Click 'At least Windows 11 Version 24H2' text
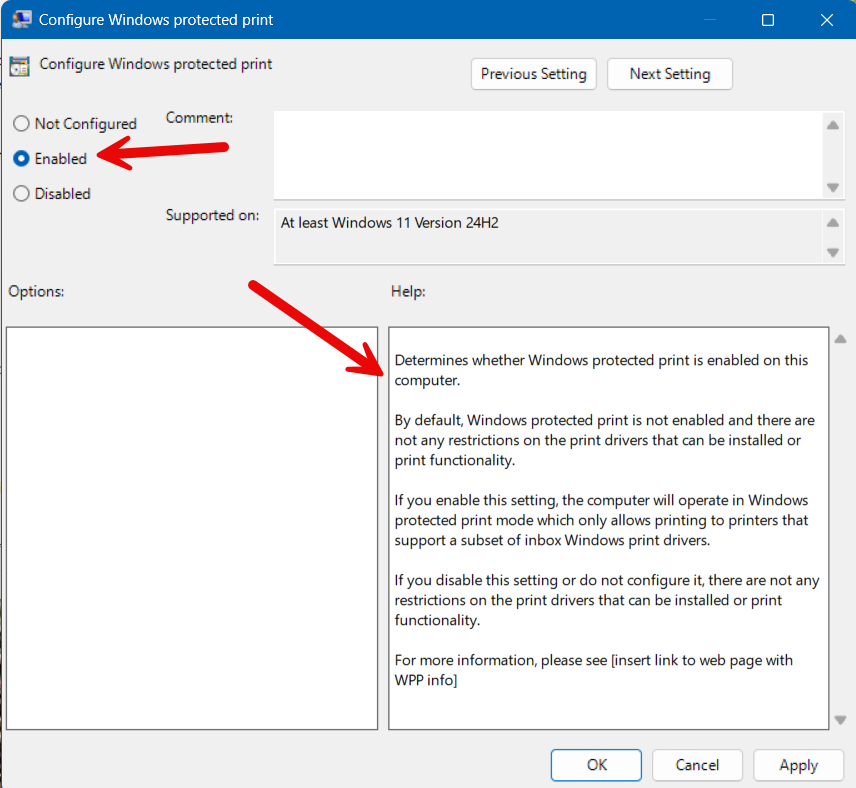This screenshot has width=856, height=788. pyautogui.click(x=389, y=223)
